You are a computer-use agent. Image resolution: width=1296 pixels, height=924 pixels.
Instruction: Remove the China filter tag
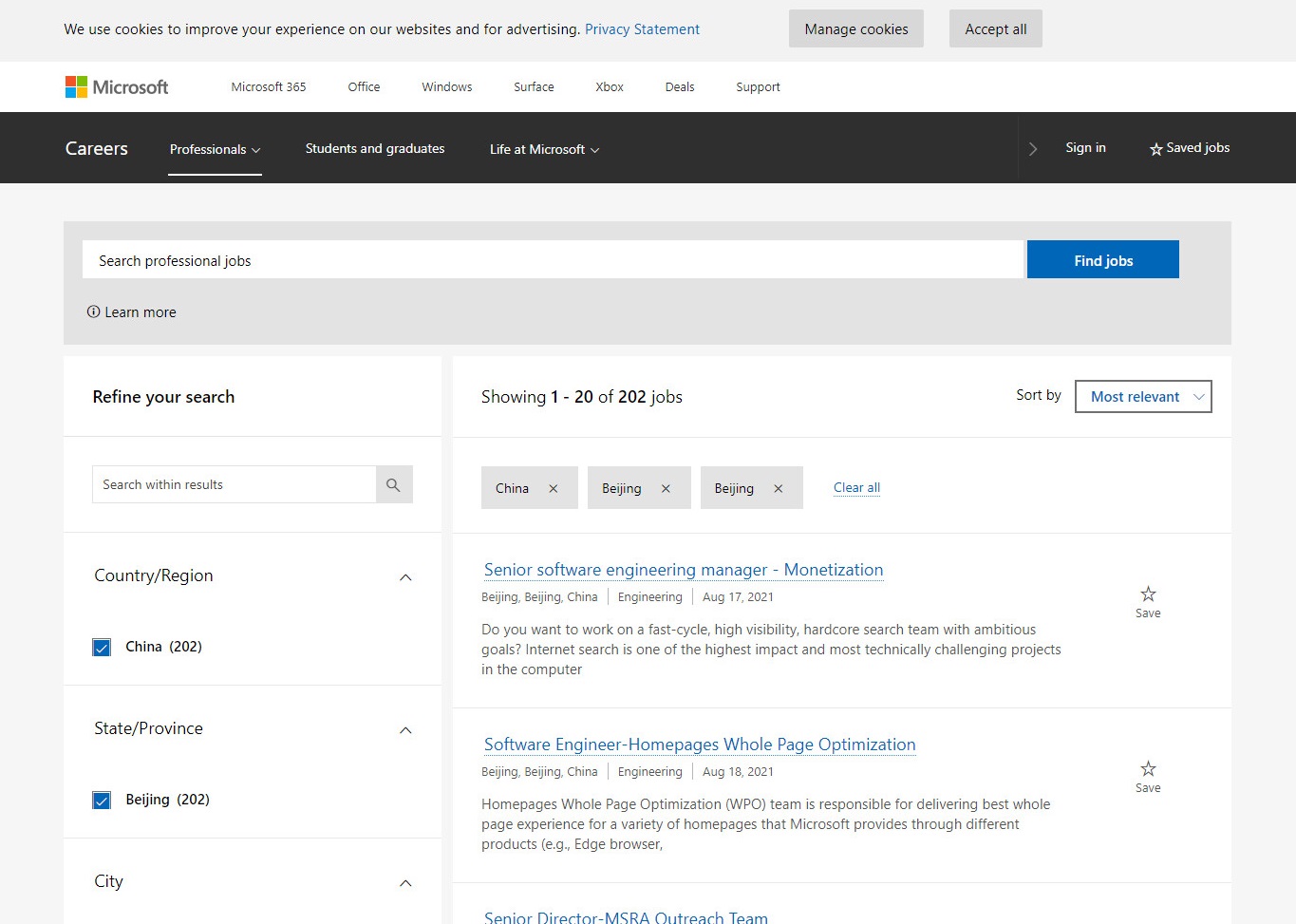[x=554, y=488]
